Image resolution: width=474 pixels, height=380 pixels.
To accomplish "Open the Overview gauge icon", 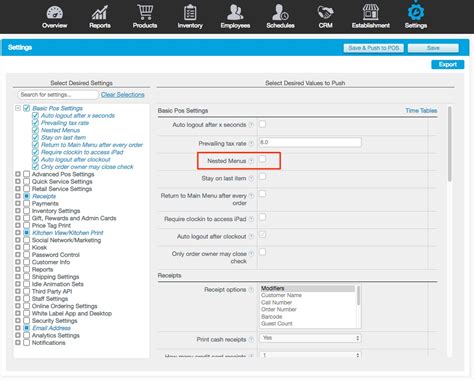I will click(55, 13).
